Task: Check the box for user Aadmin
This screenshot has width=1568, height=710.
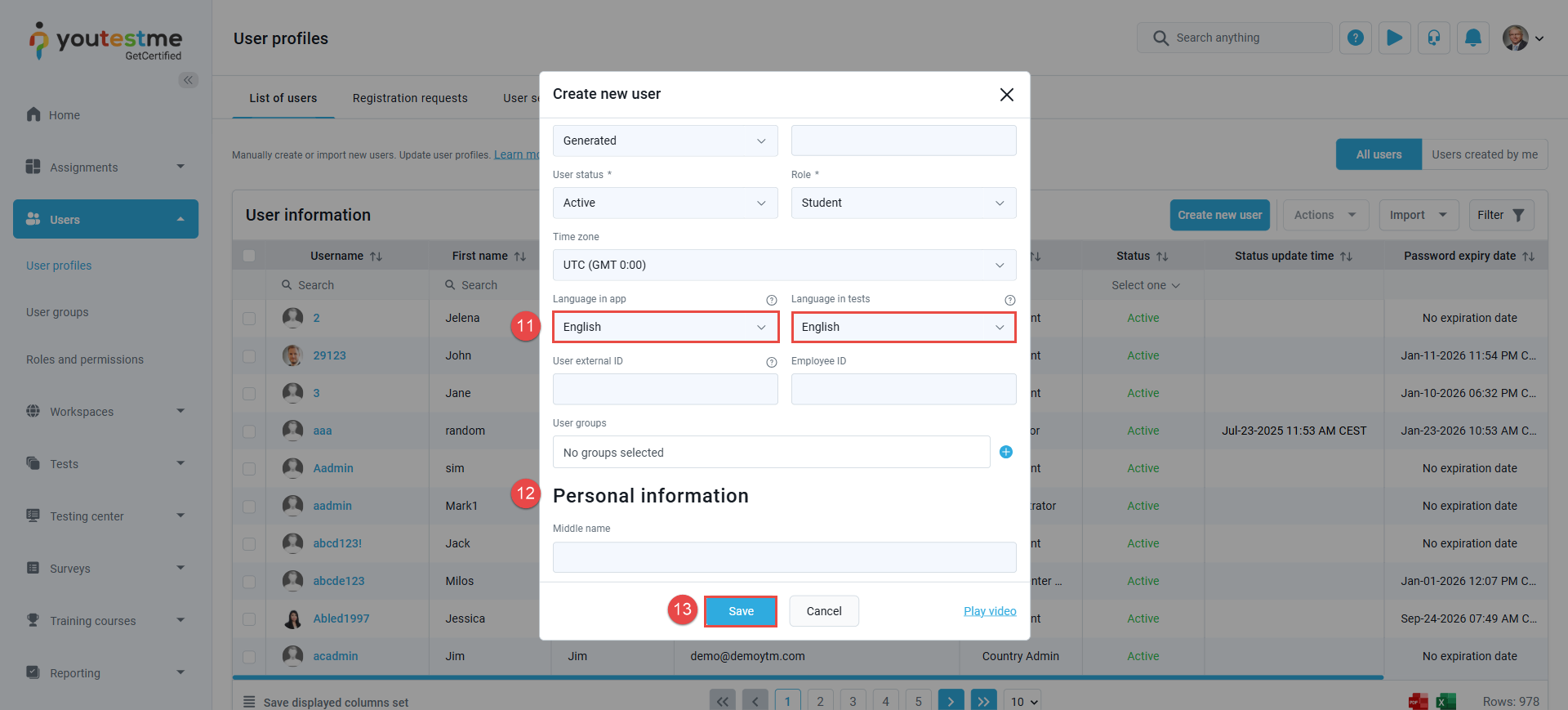Action: pyautogui.click(x=249, y=469)
